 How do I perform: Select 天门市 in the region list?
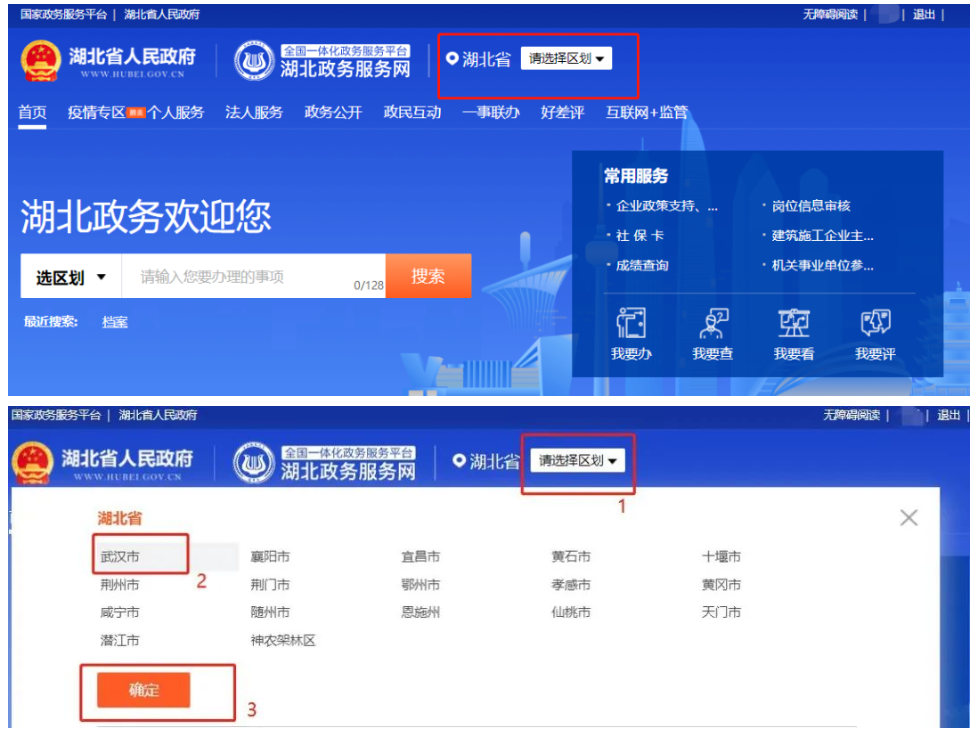pos(721,612)
